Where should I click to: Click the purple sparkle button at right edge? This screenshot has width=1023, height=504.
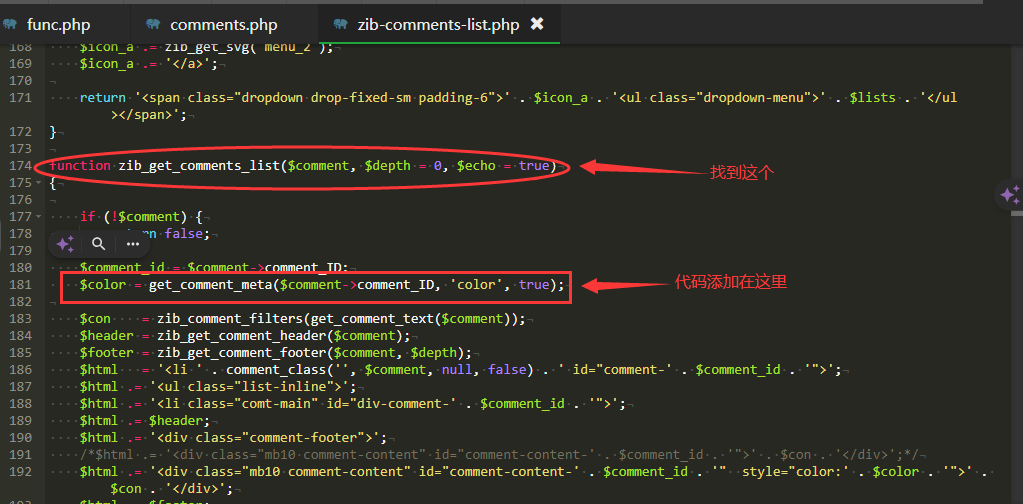pos(1010,194)
